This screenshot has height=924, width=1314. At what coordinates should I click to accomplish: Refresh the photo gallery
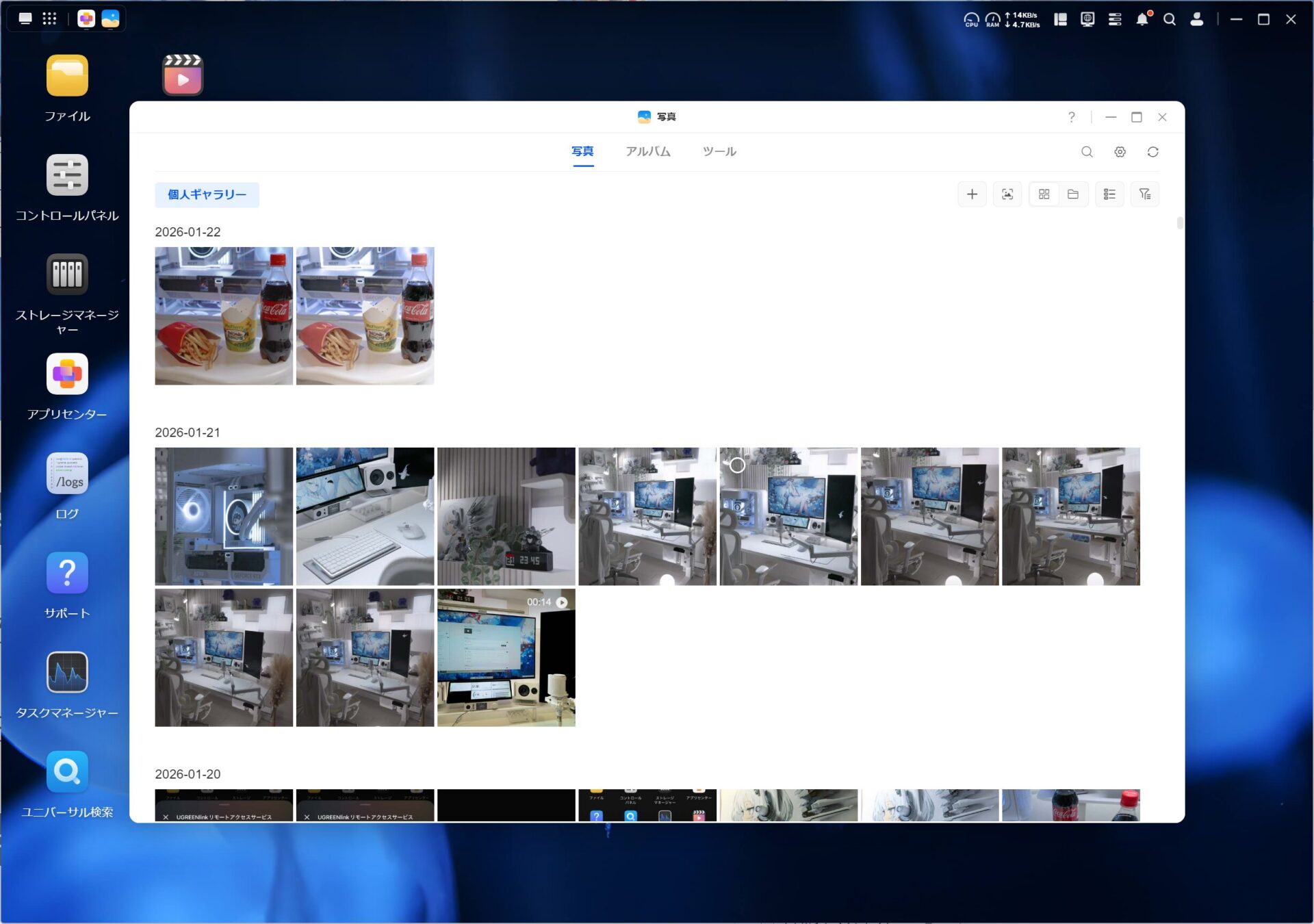point(1152,152)
